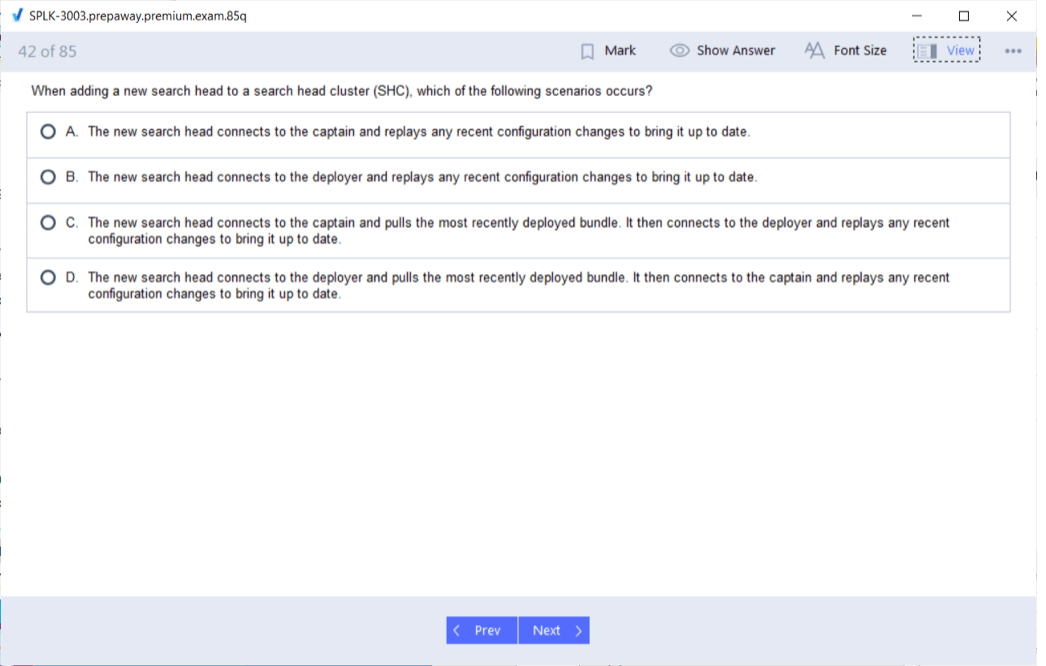Screen dimensions: 1046x666
Task: Go back with the Prev button
Action: coord(481,630)
